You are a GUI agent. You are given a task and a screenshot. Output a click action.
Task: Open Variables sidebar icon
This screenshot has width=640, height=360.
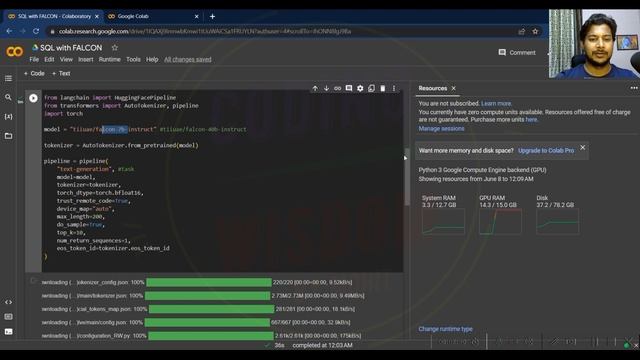coord(8,117)
